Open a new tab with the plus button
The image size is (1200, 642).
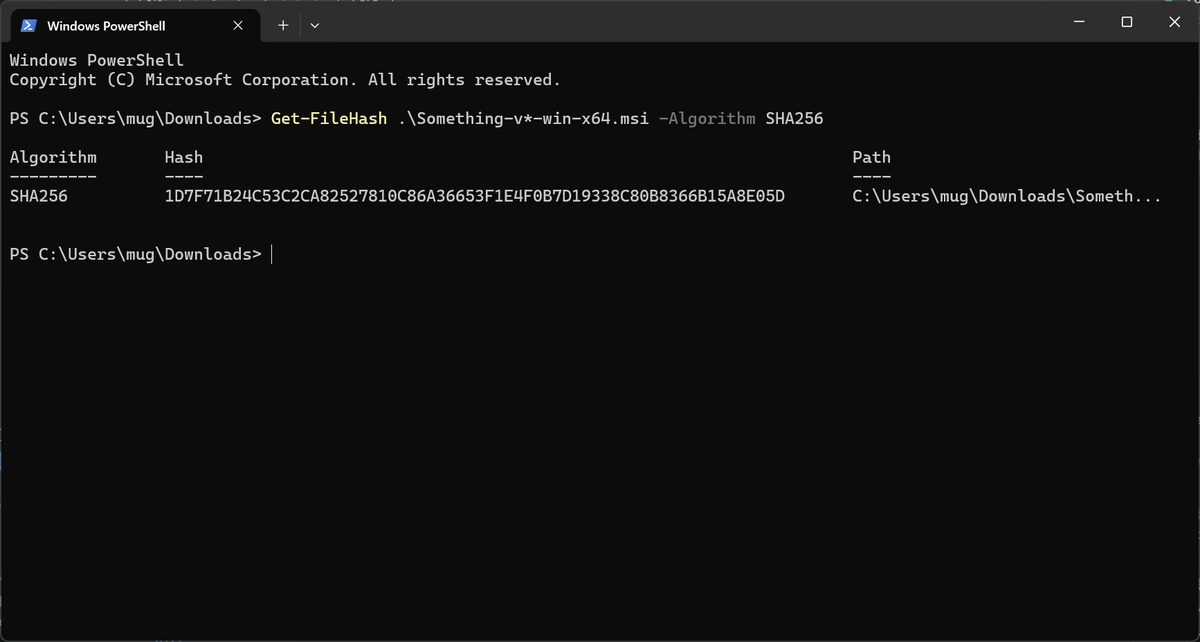tap(283, 25)
